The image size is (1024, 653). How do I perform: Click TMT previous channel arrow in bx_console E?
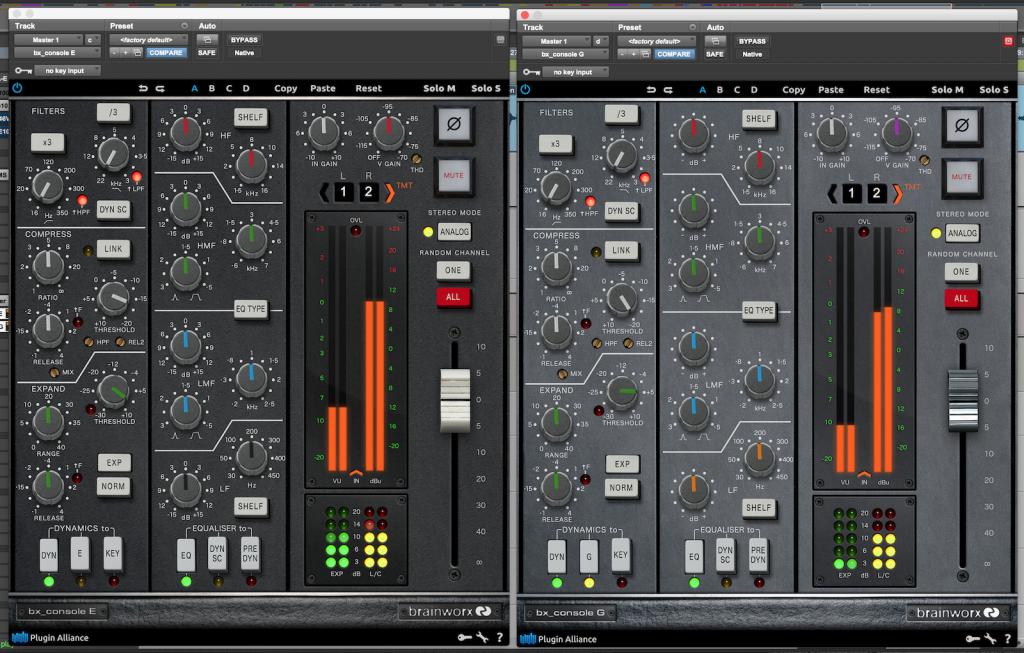pyautogui.click(x=325, y=192)
